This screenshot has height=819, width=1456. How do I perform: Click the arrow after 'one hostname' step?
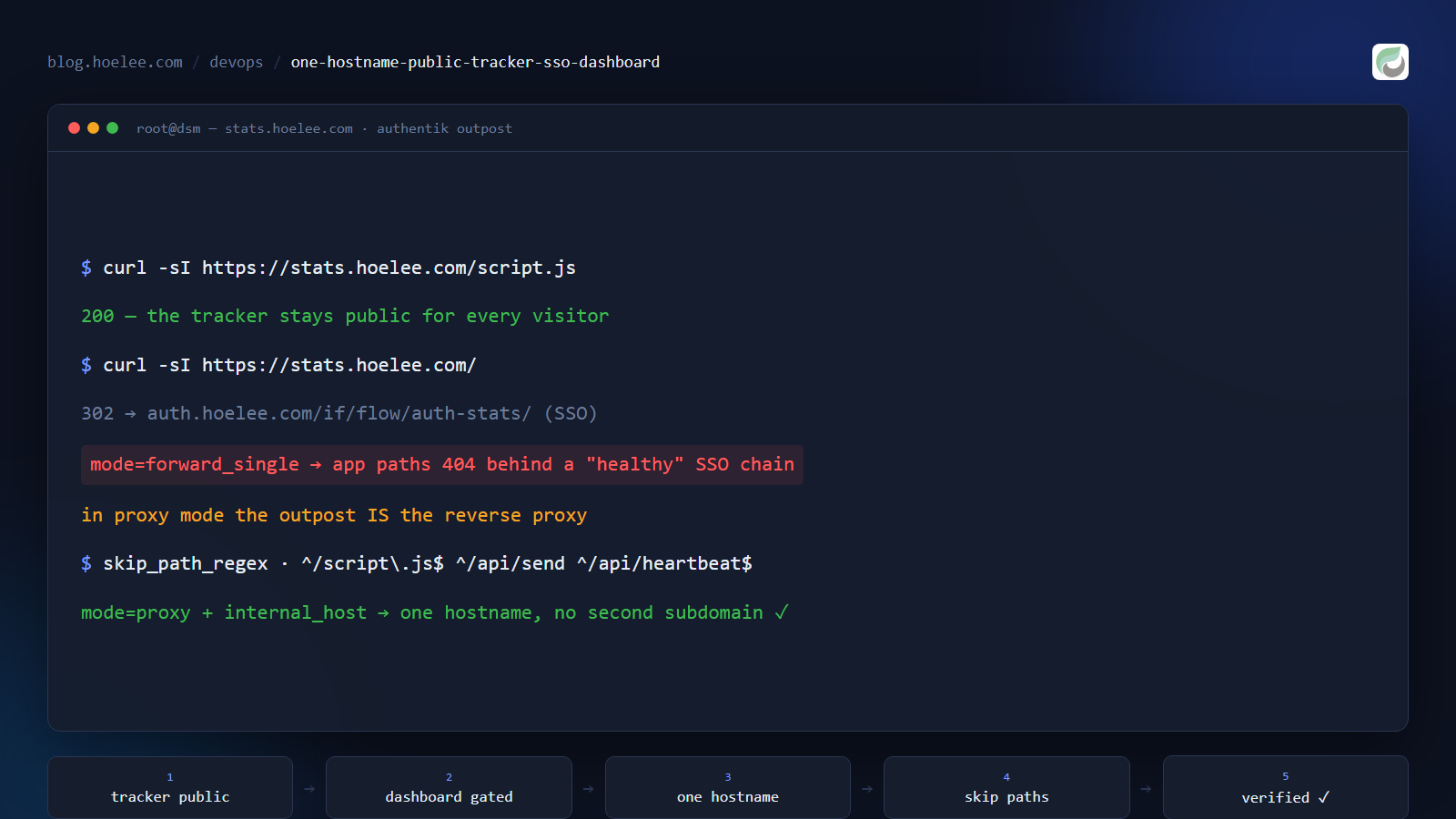(x=867, y=789)
